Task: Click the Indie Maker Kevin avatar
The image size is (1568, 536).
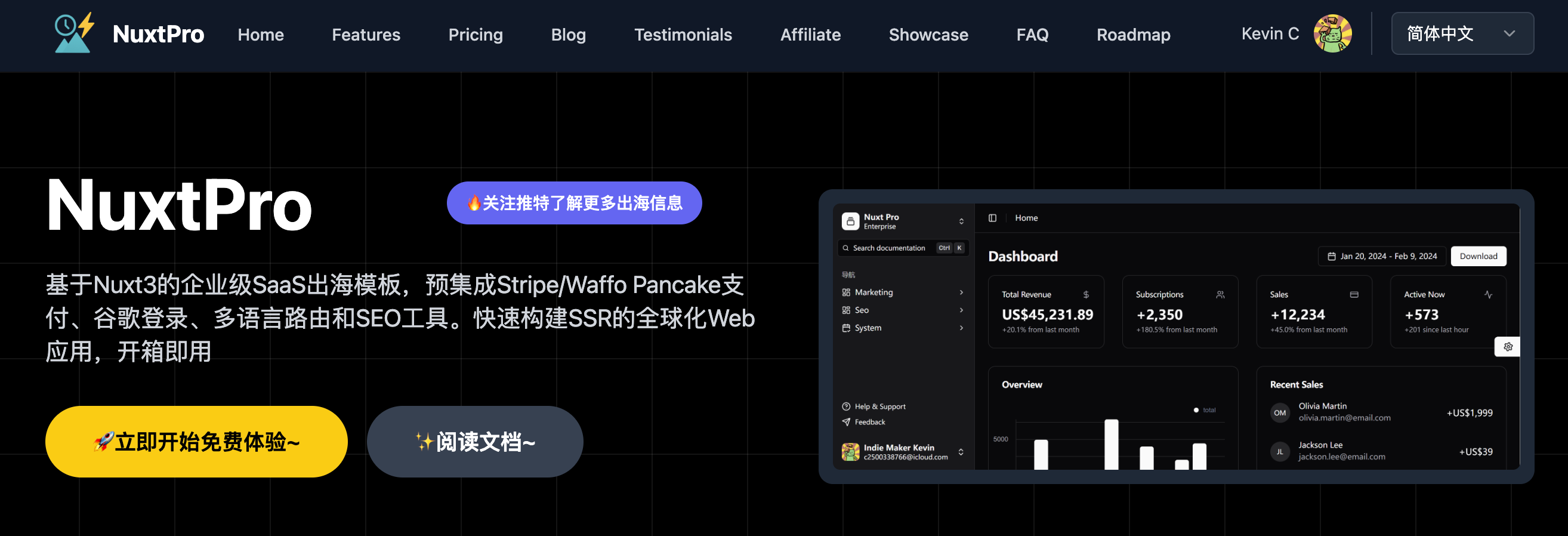Action: 850,452
